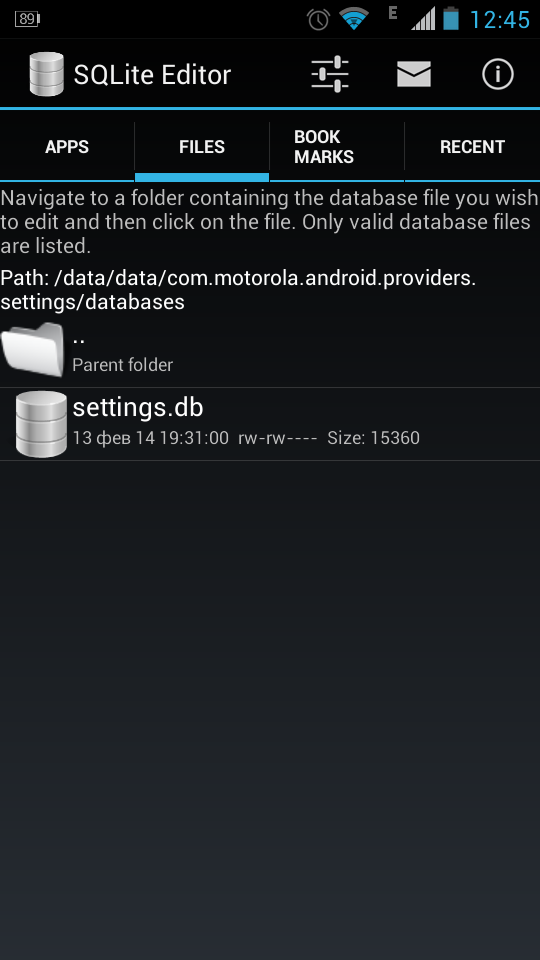
Task: Click the parent folder icon
Action: [33, 349]
